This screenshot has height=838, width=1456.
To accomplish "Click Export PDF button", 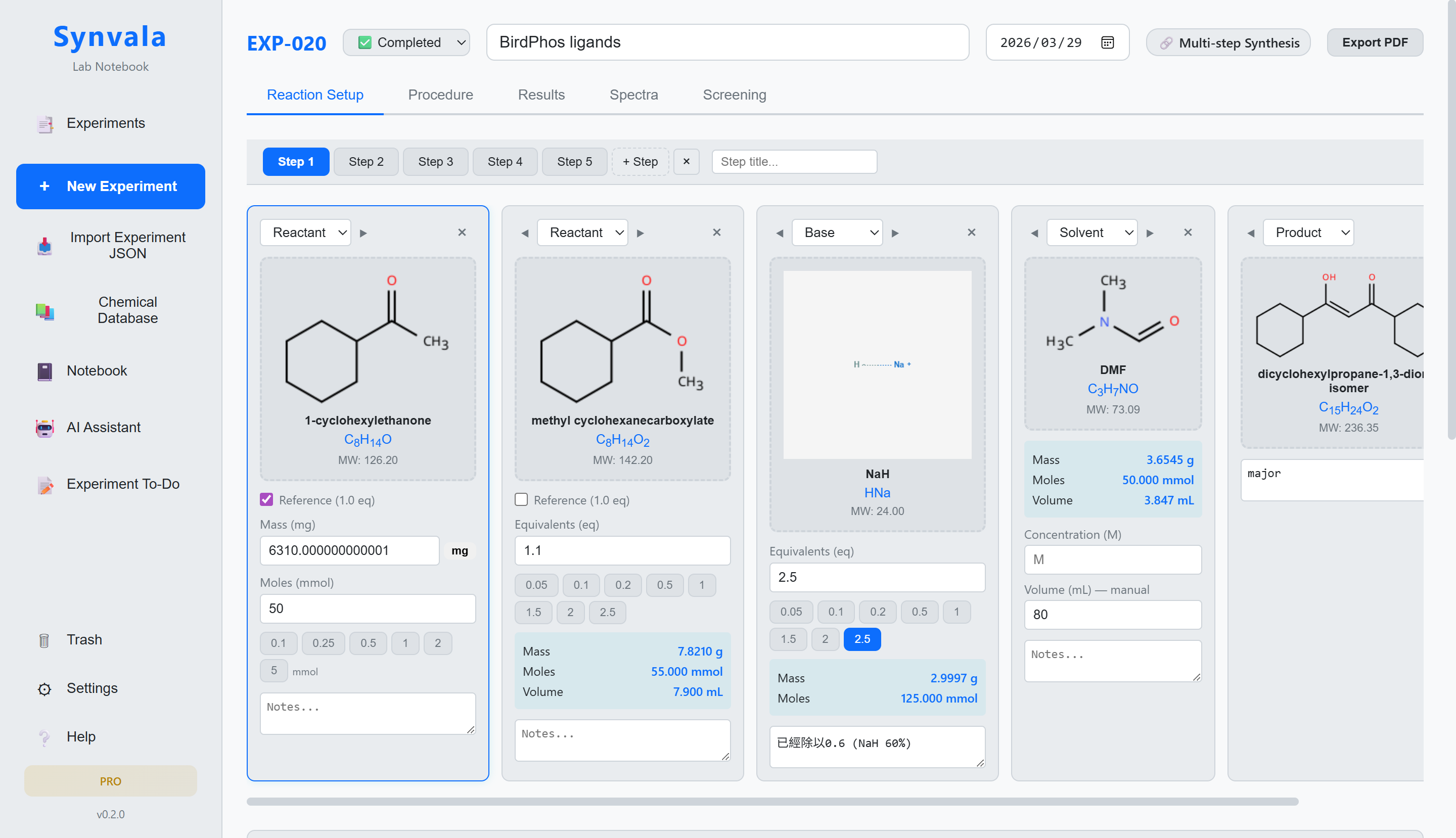I will point(1375,42).
